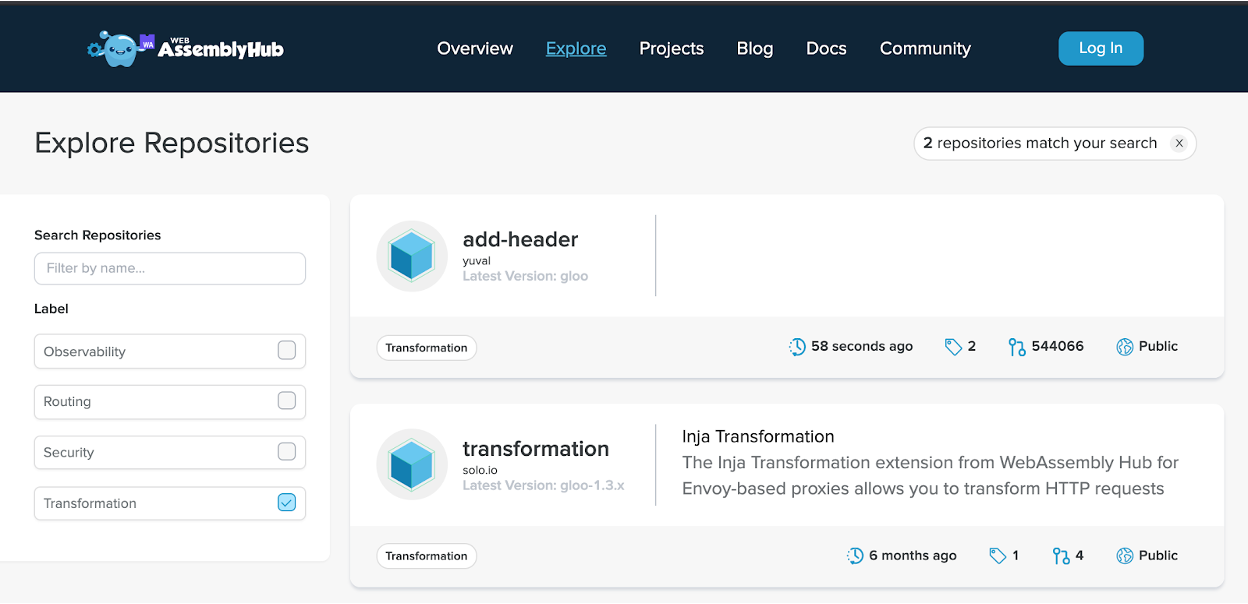Click the Log In button

[x=1101, y=48]
